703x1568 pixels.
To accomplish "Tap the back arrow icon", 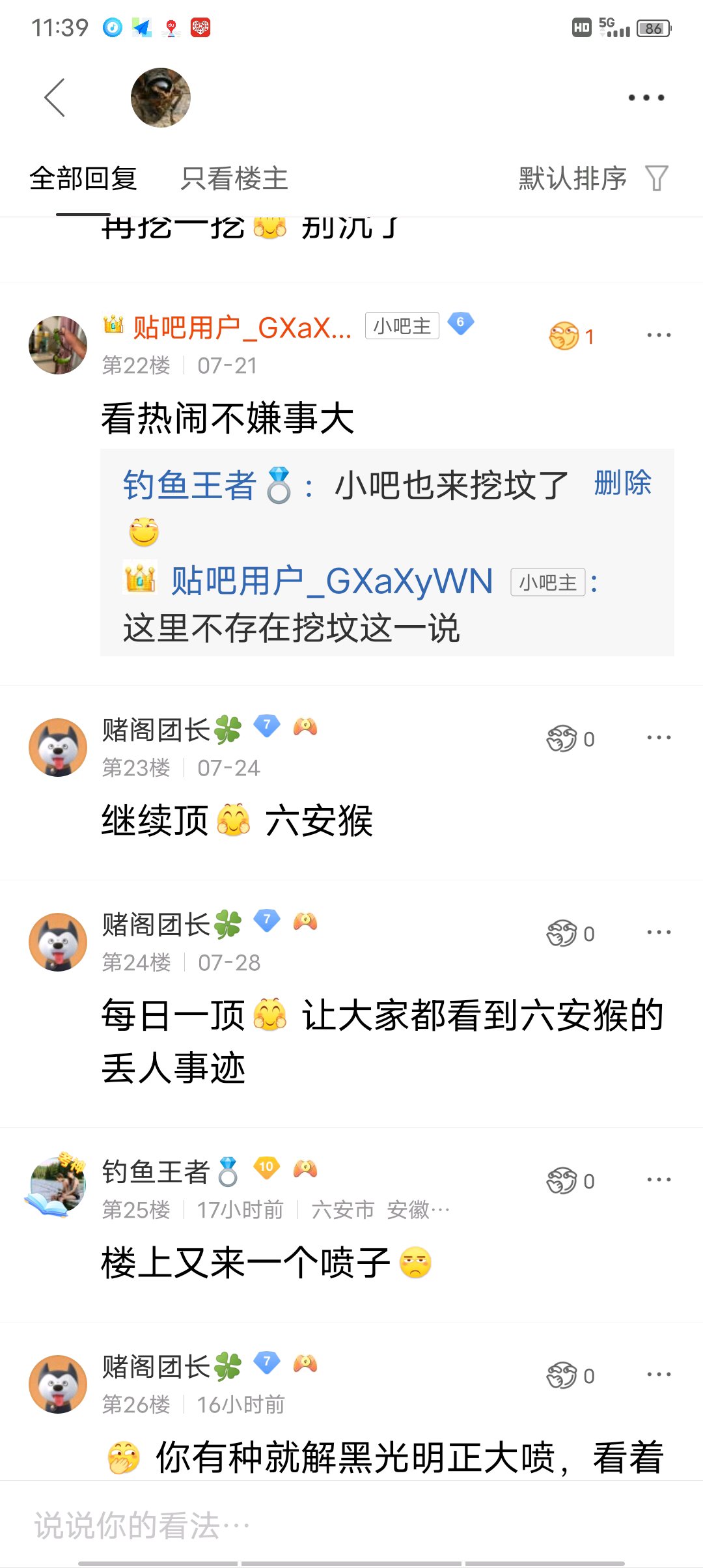I will click(55, 98).
